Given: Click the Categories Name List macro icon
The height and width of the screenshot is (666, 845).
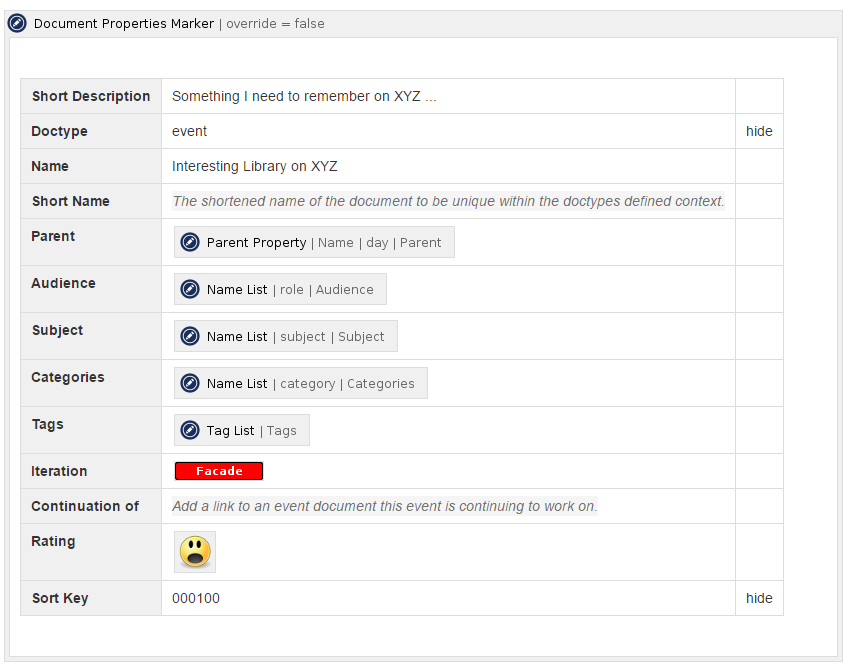Looking at the screenshot, I should [190, 383].
